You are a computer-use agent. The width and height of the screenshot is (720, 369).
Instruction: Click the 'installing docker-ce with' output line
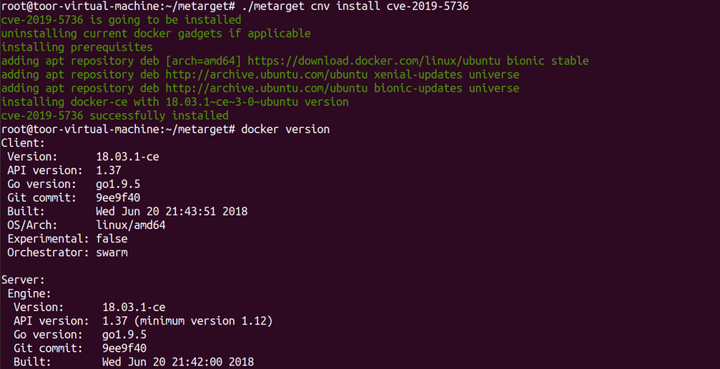pyautogui.click(x=174, y=102)
